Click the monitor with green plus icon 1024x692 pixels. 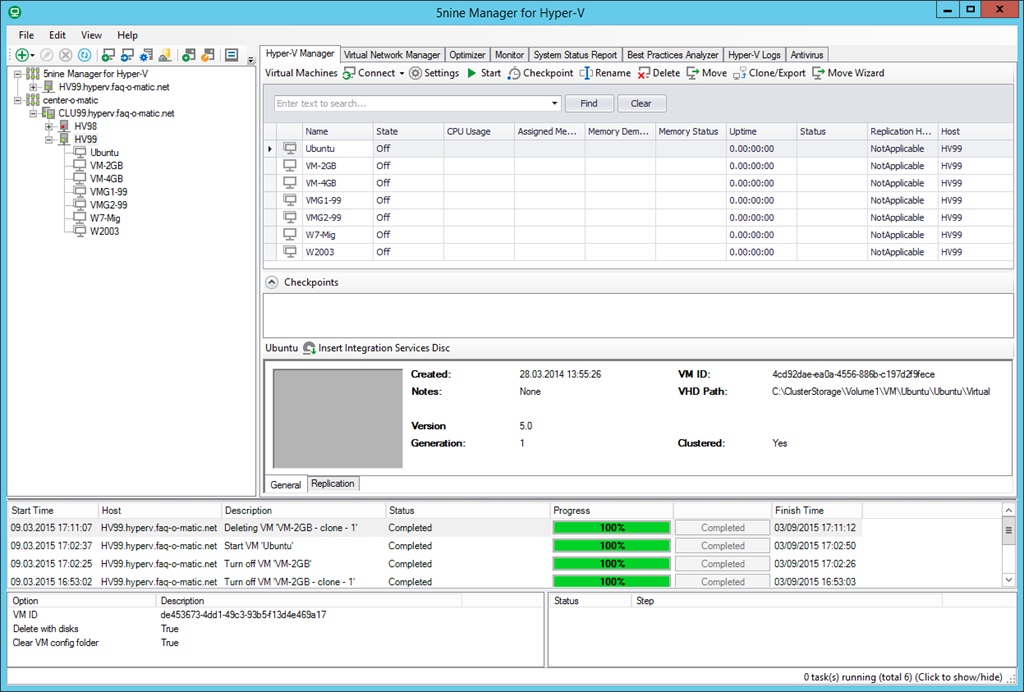108,55
